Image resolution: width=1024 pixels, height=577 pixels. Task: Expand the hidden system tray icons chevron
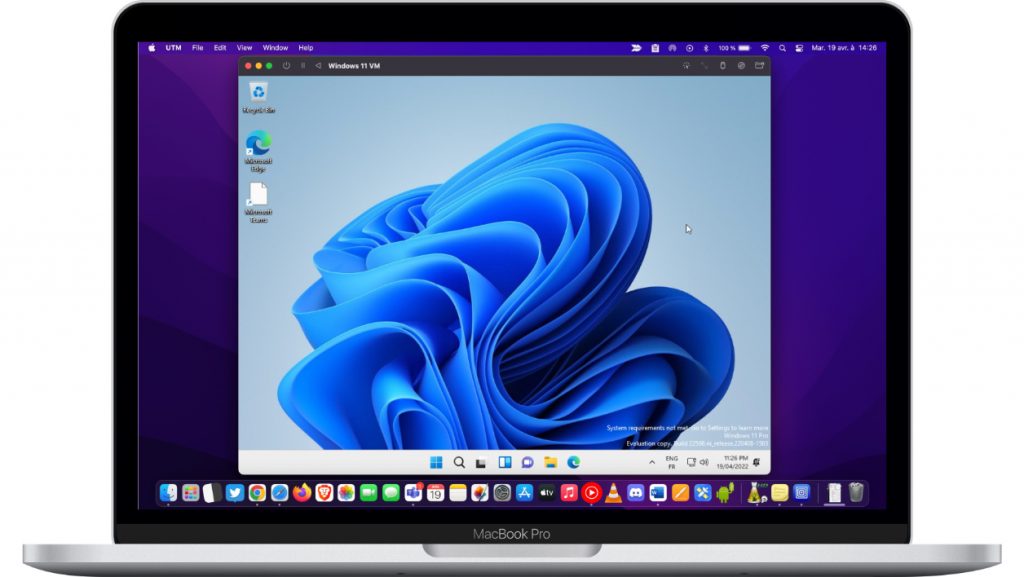point(652,462)
